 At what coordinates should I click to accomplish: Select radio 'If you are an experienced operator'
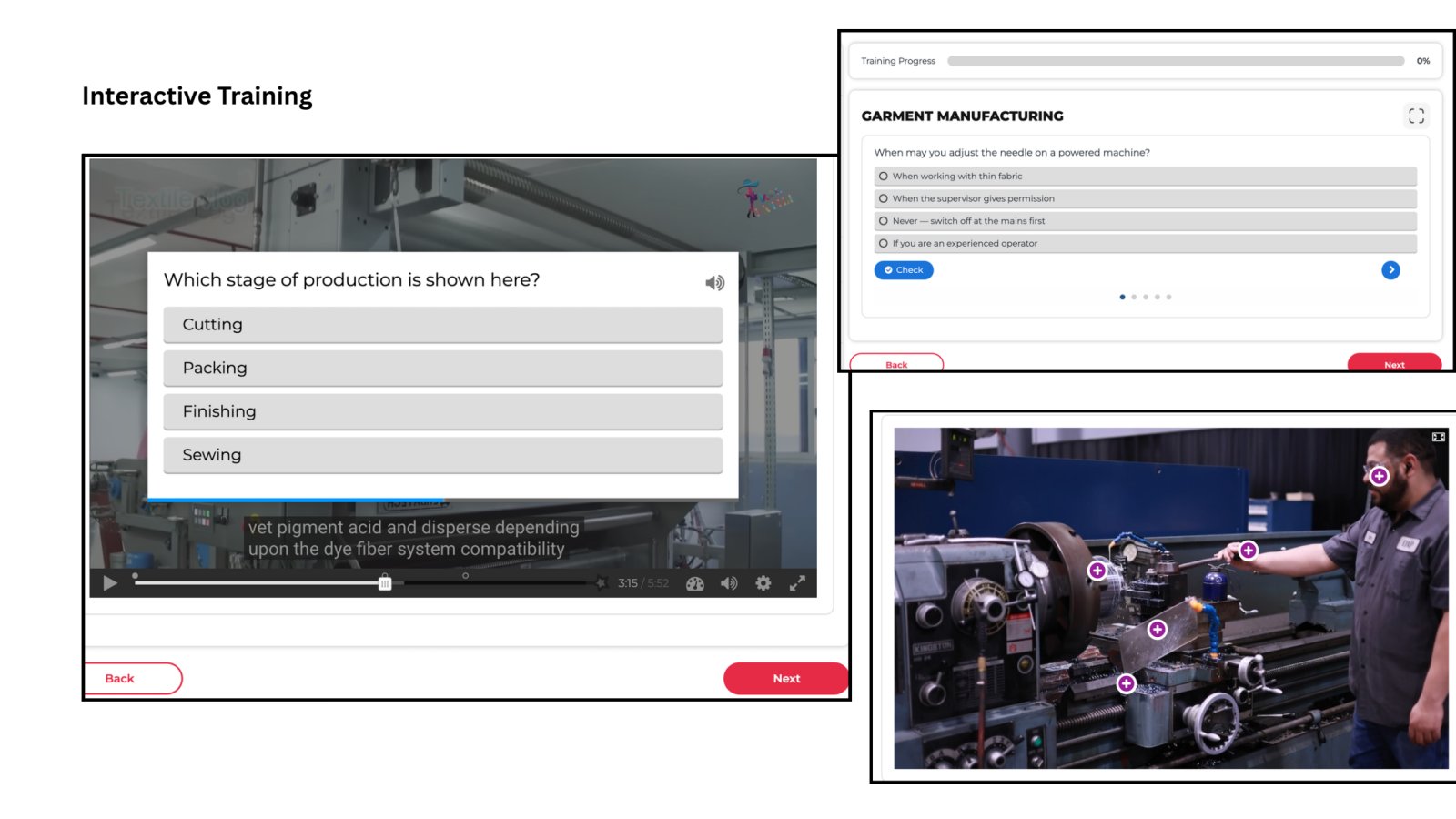tap(1146, 244)
